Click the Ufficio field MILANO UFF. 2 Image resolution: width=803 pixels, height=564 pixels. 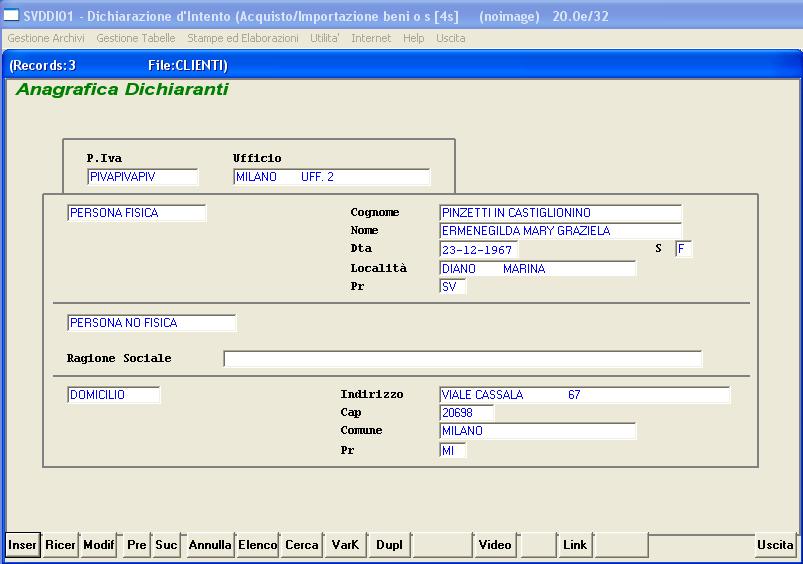pyautogui.click(x=332, y=177)
